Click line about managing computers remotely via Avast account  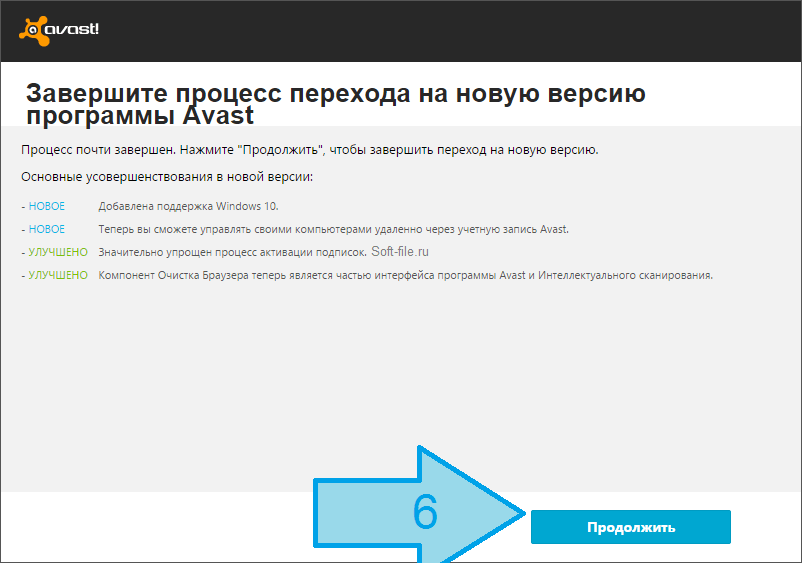[333, 230]
